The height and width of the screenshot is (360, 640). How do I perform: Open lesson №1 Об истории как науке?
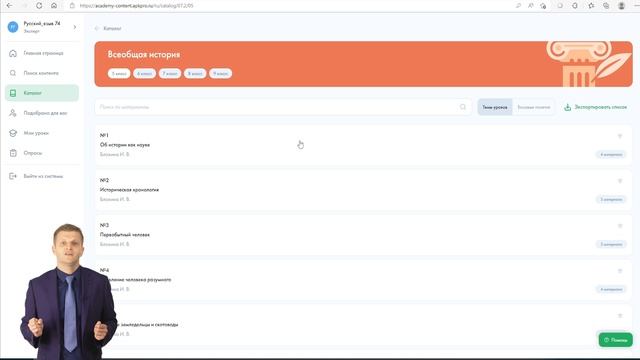(x=363, y=145)
